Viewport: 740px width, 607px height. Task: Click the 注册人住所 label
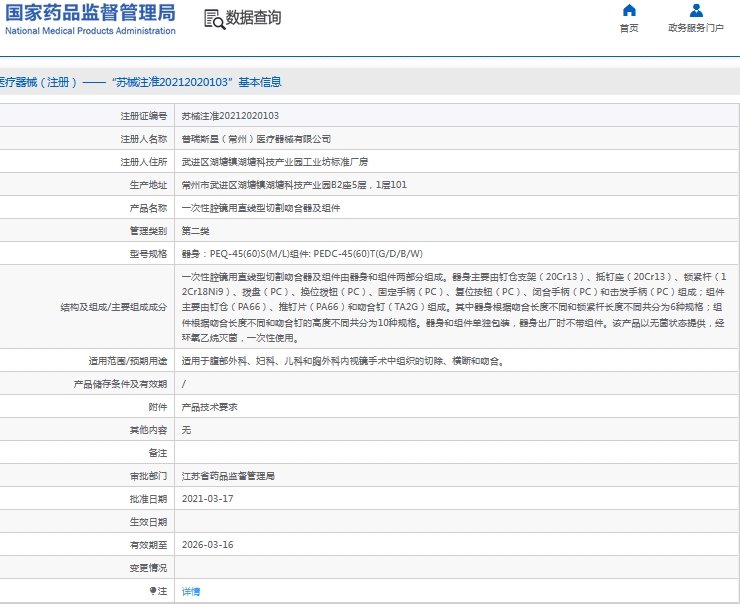144,162
